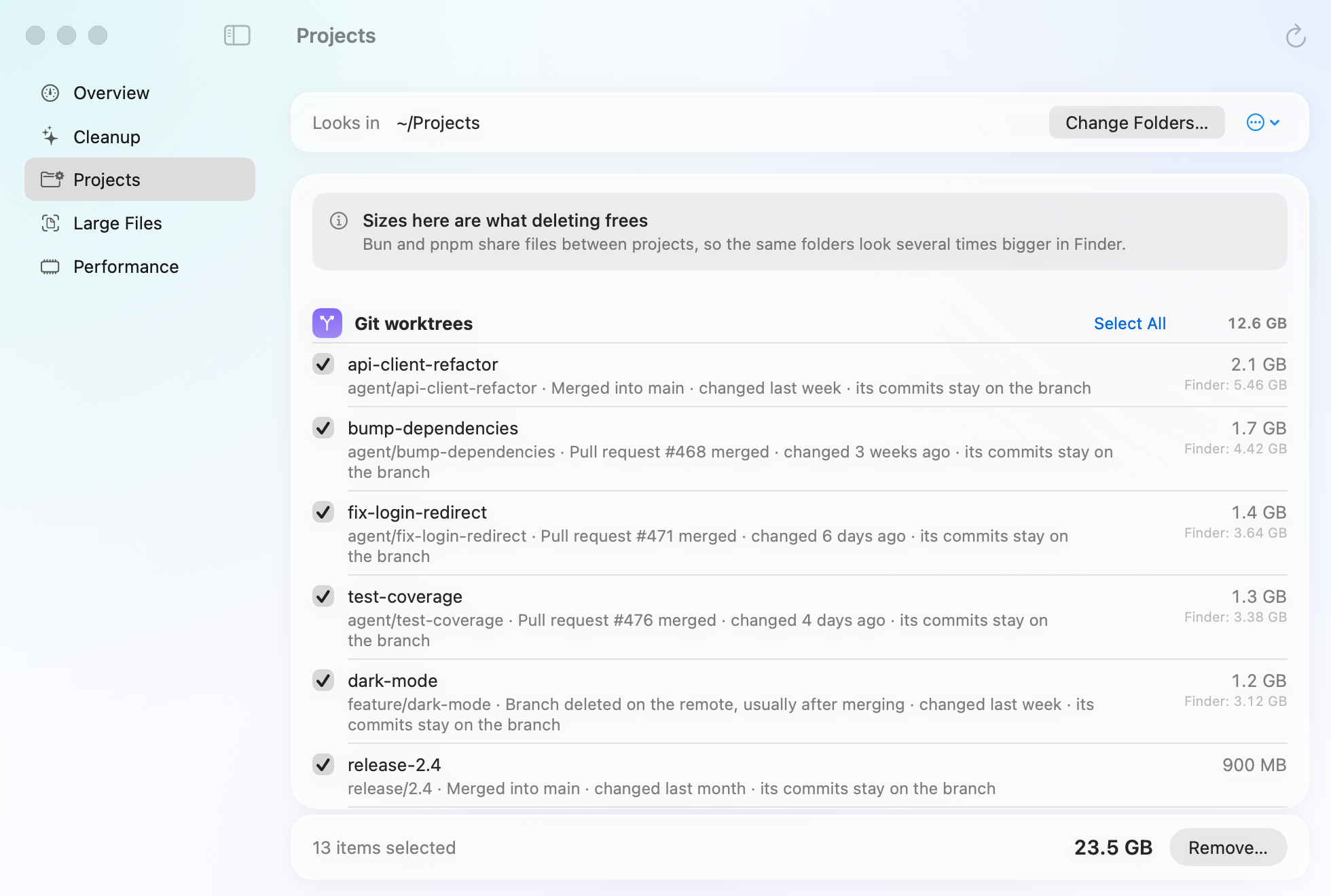Screen dimensions: 1331x896
Task: Select the Projects sidebar item
Action: [140, 179]
